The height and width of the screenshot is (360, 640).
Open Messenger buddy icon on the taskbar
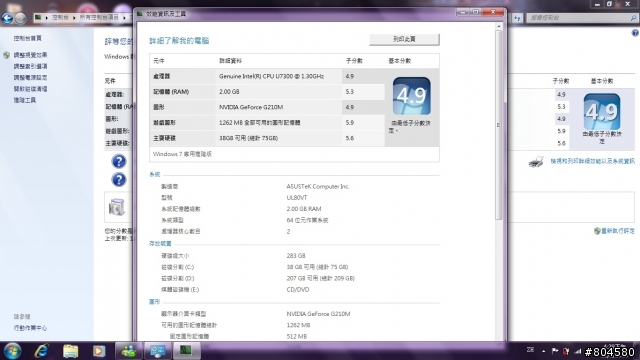pos(129,351)
